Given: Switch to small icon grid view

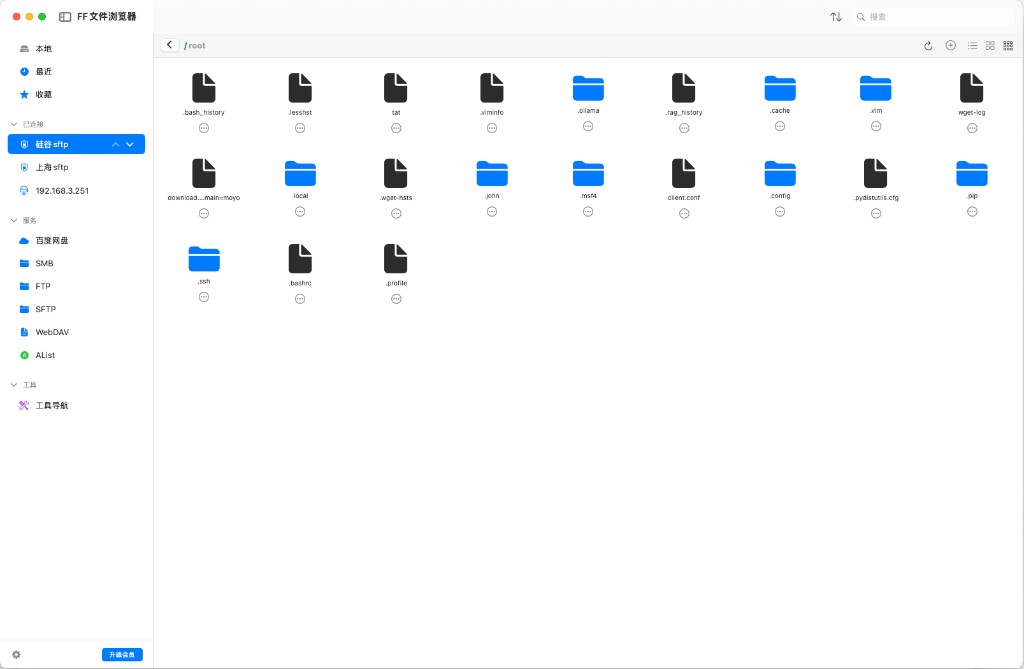Looking at the screenshot, I should pyautogui.click(x=1008, y=46).
